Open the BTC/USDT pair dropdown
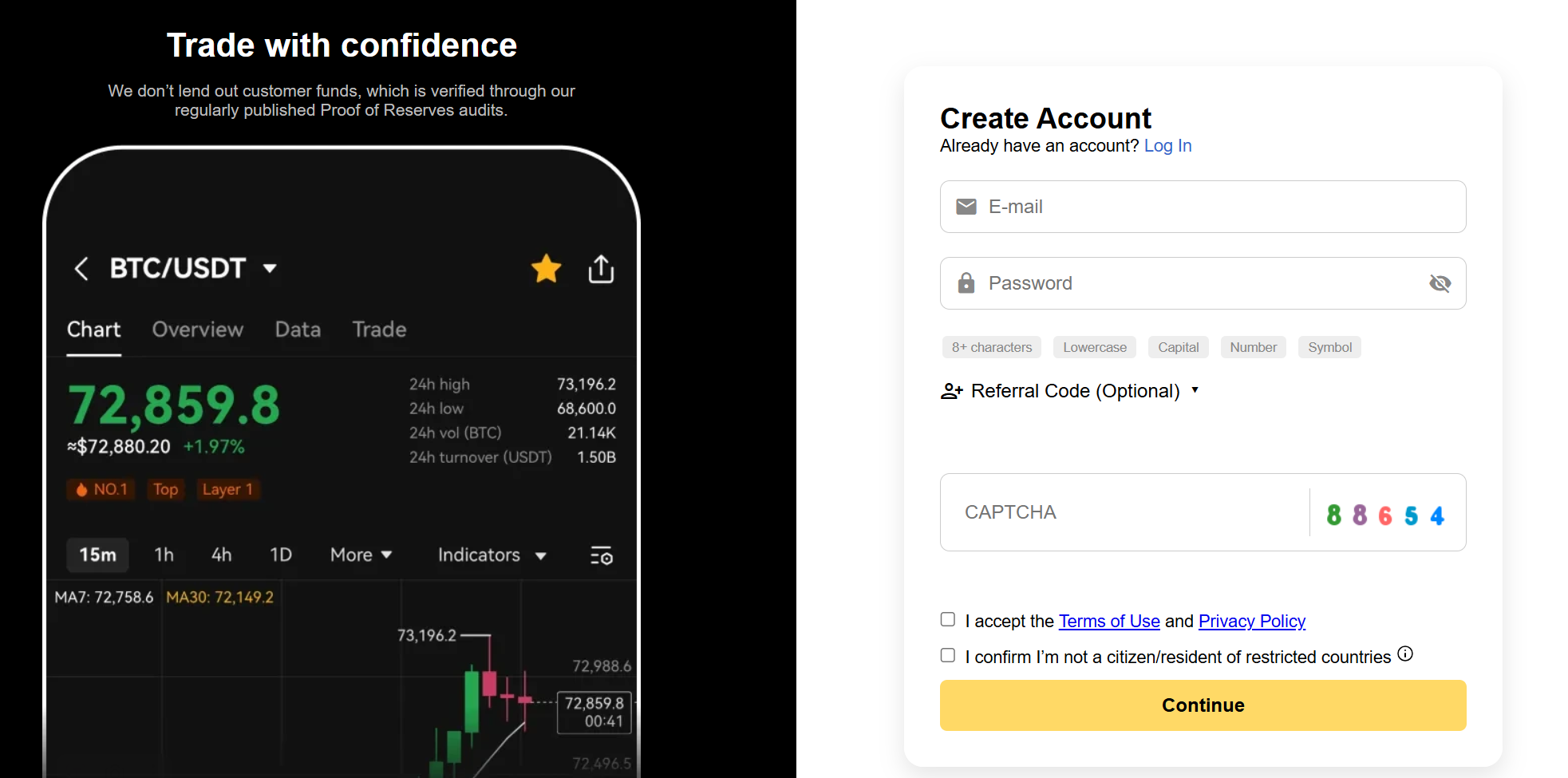Screen dimensions: 1568x778 click(270, 269)
